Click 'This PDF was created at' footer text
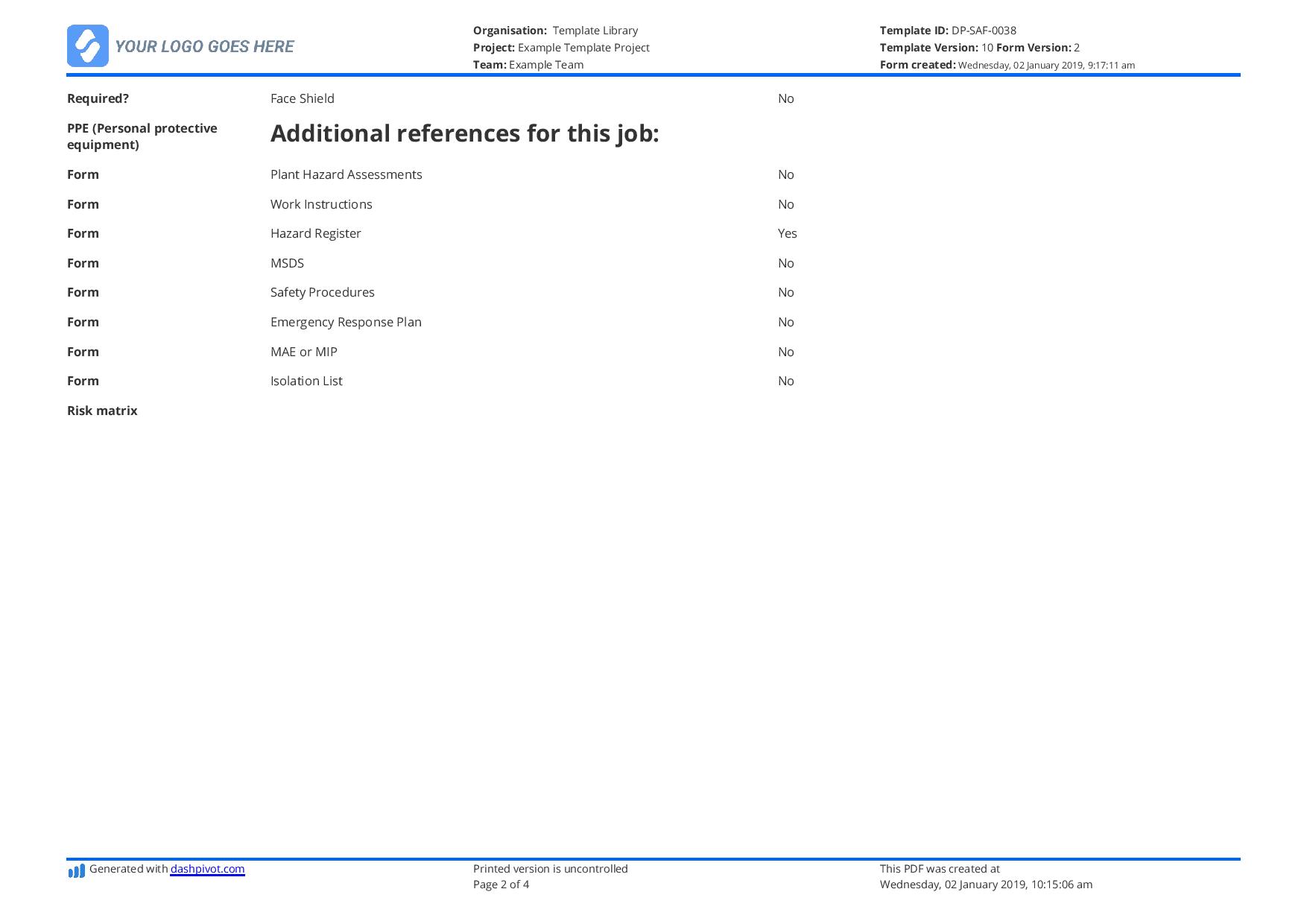The image size is (1307, 924). tap(940, 869)
